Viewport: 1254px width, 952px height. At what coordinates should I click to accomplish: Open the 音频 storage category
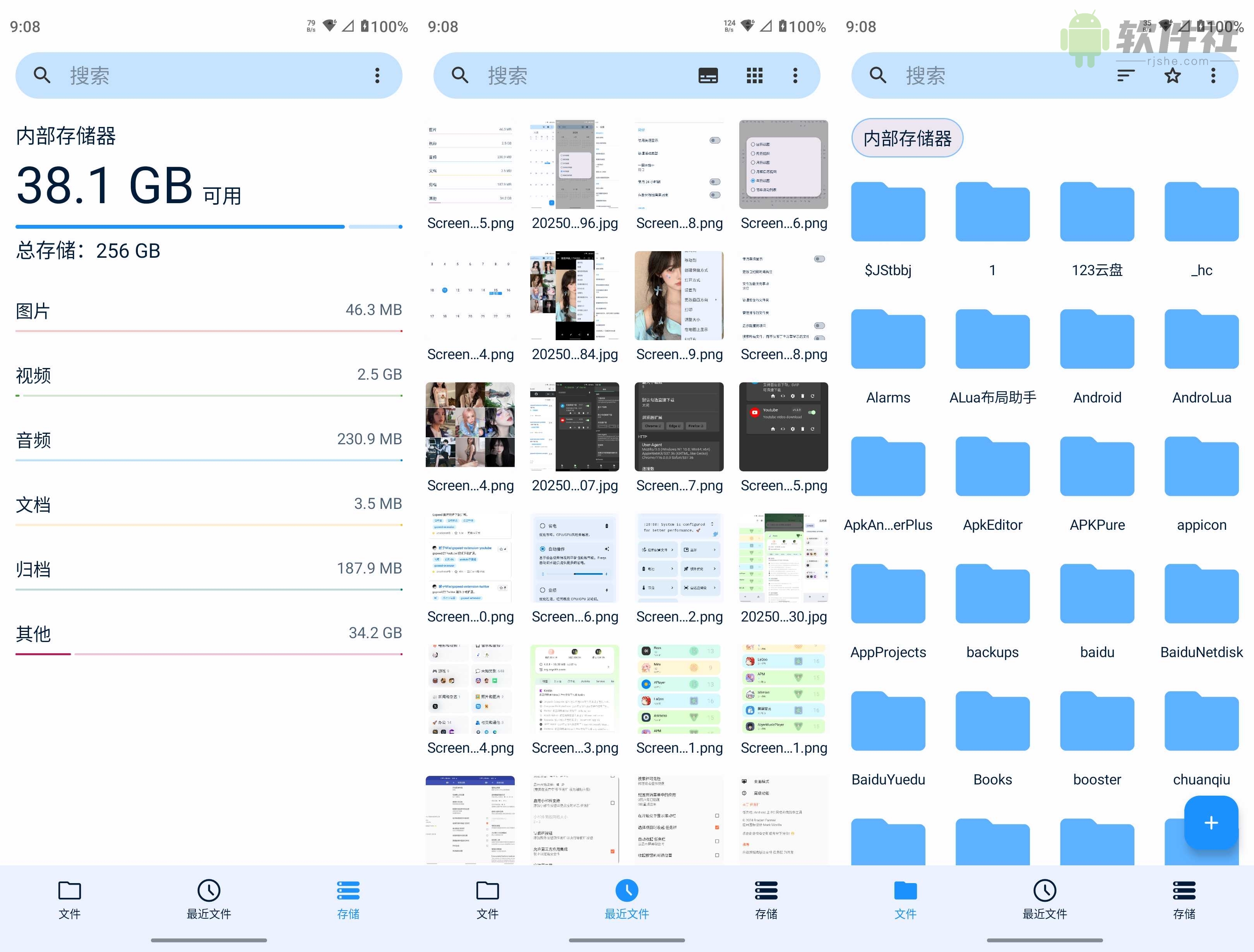[x=209, y=440]
